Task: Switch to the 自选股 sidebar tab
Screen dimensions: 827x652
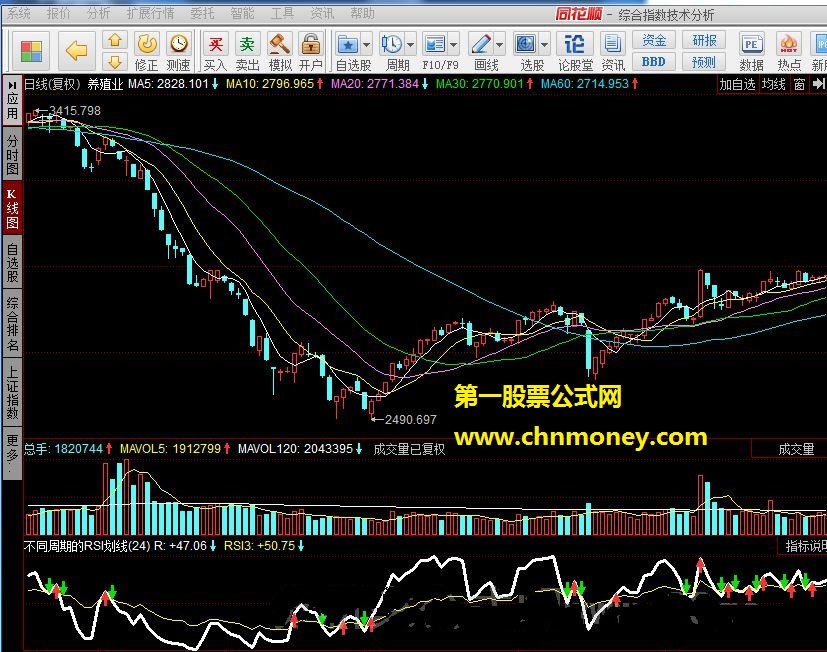Action: [12, 262]
